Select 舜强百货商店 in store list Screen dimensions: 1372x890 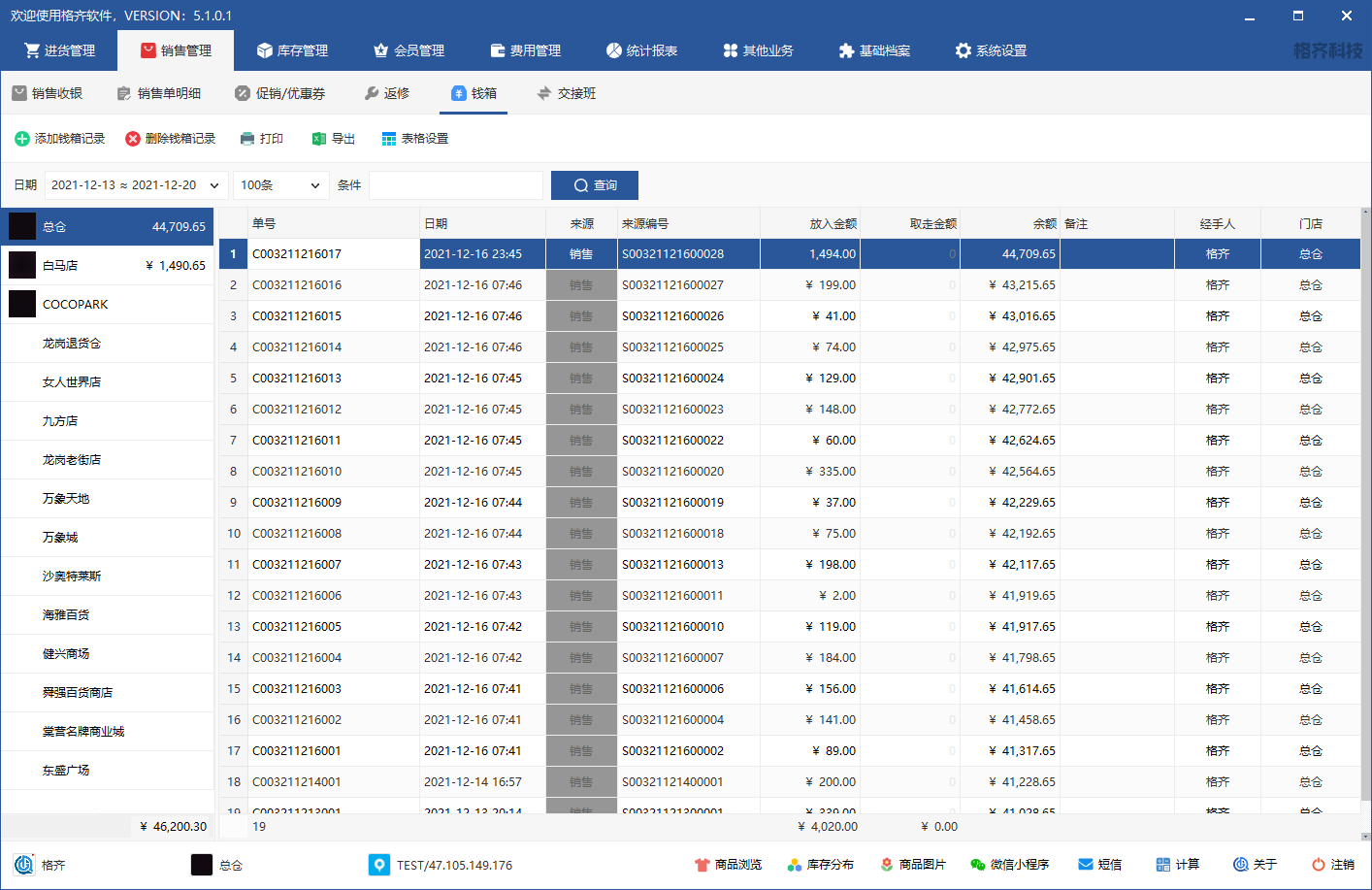pos(107,692)
